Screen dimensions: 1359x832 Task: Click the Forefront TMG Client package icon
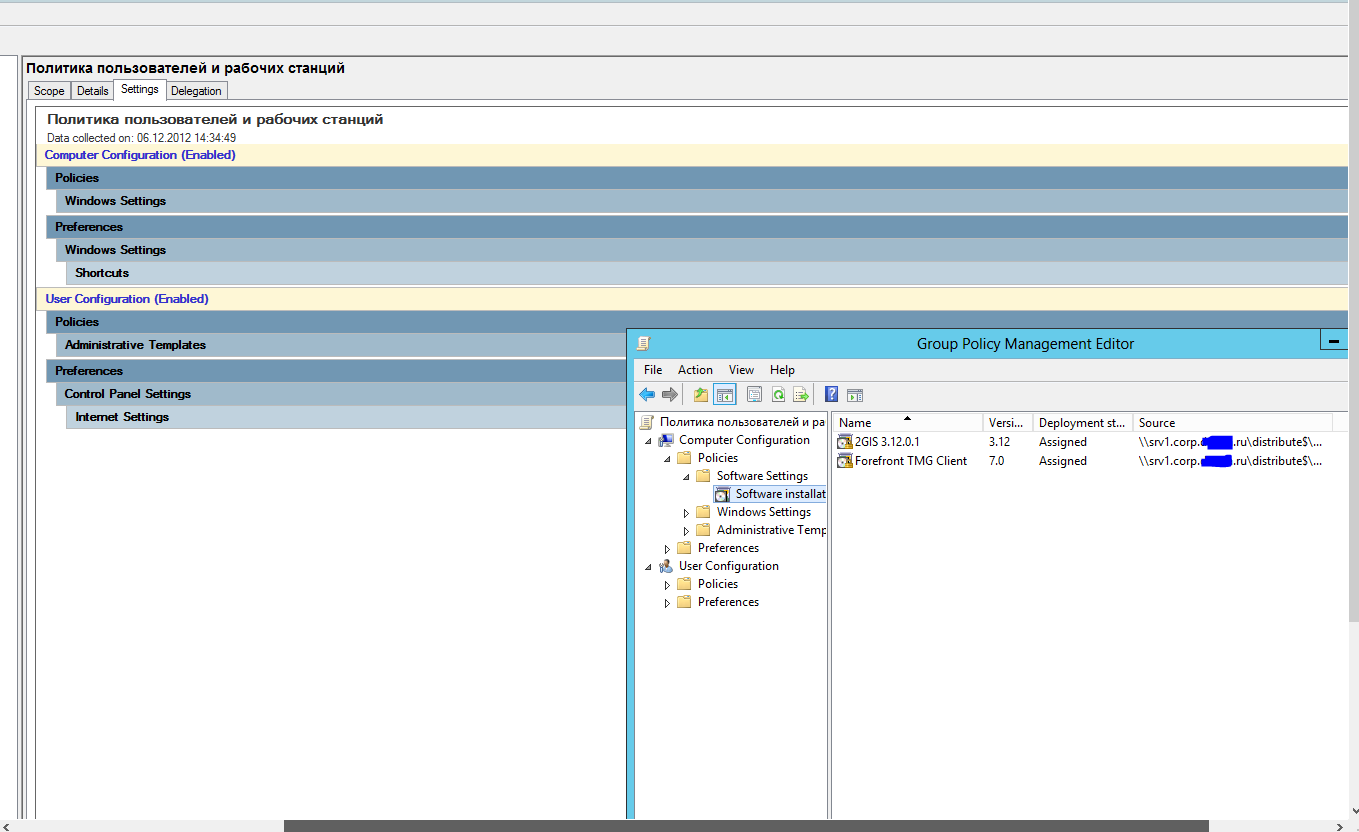[845, 461]
